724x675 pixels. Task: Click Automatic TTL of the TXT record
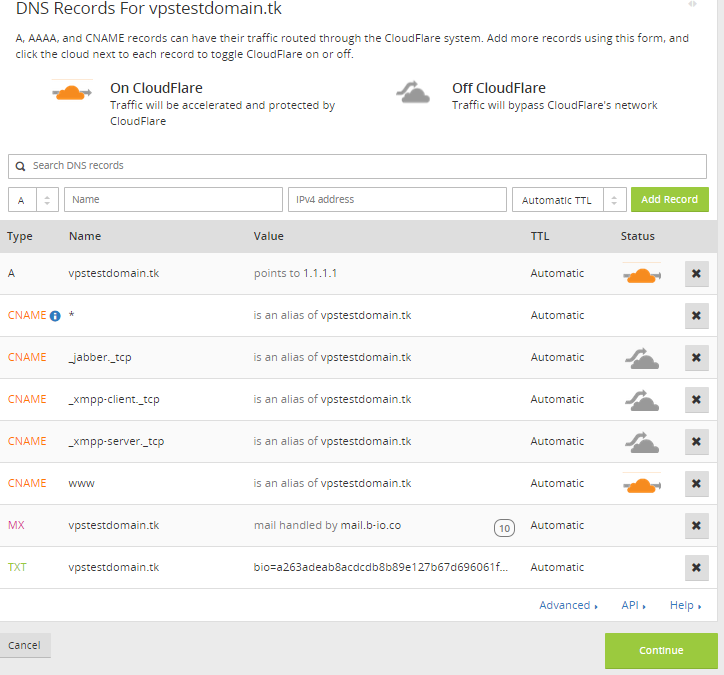click(x=557, y=567)
